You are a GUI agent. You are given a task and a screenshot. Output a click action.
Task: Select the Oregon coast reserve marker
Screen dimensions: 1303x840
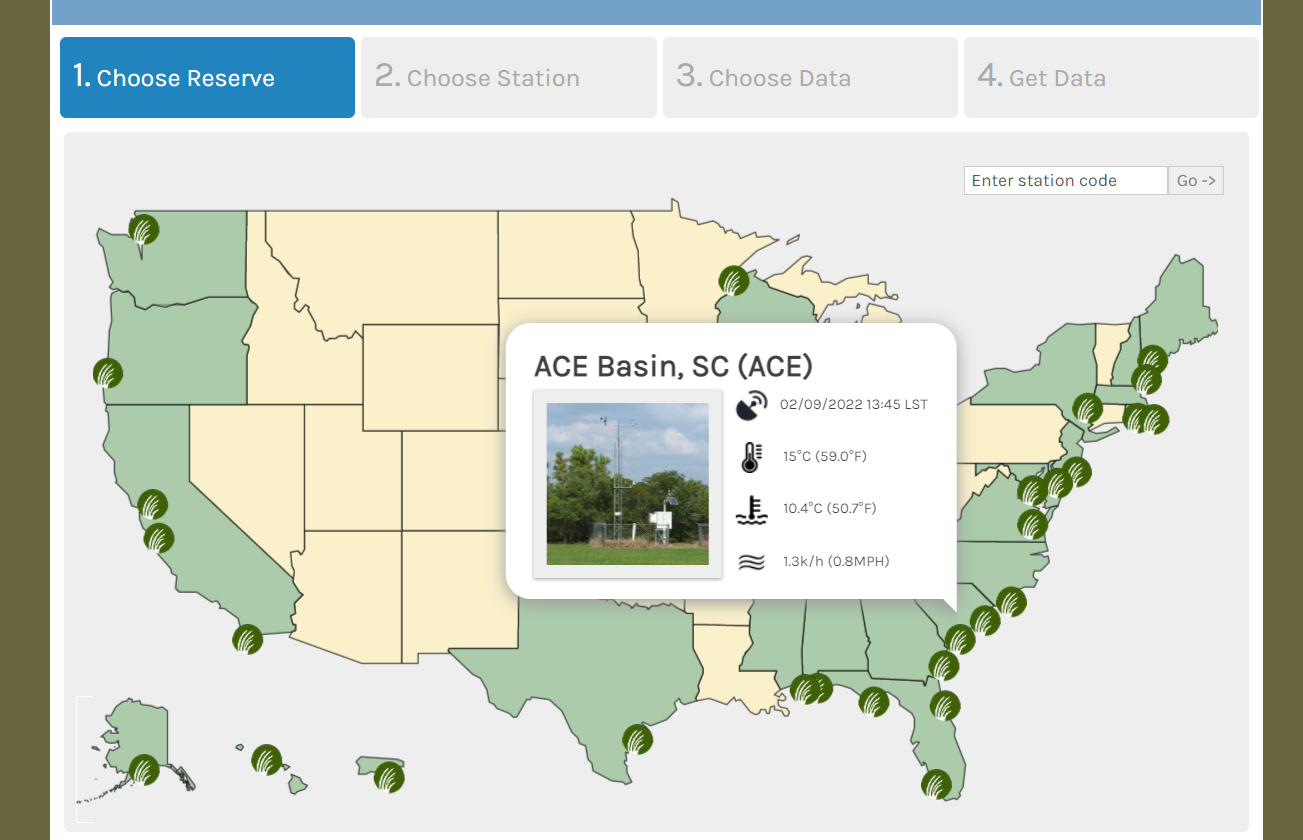tap(107, 372)
